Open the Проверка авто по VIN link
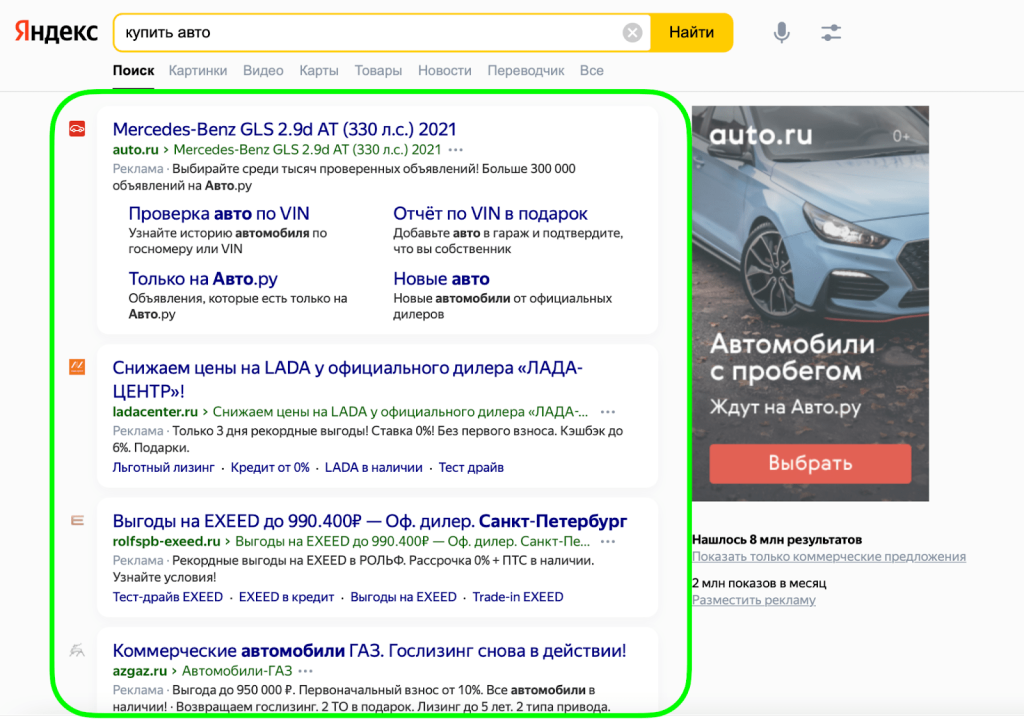1024x719 pixels. [x=219, y=214]
